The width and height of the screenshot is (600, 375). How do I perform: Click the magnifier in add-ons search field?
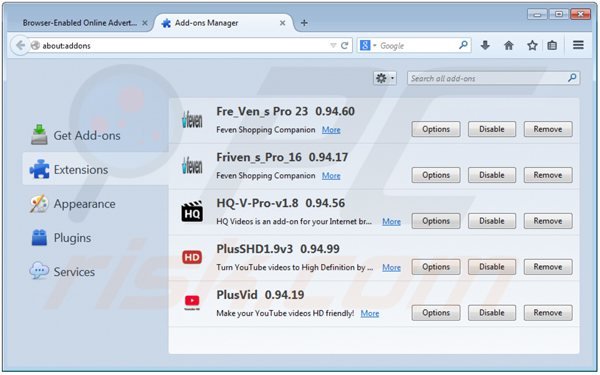[572, 78]
